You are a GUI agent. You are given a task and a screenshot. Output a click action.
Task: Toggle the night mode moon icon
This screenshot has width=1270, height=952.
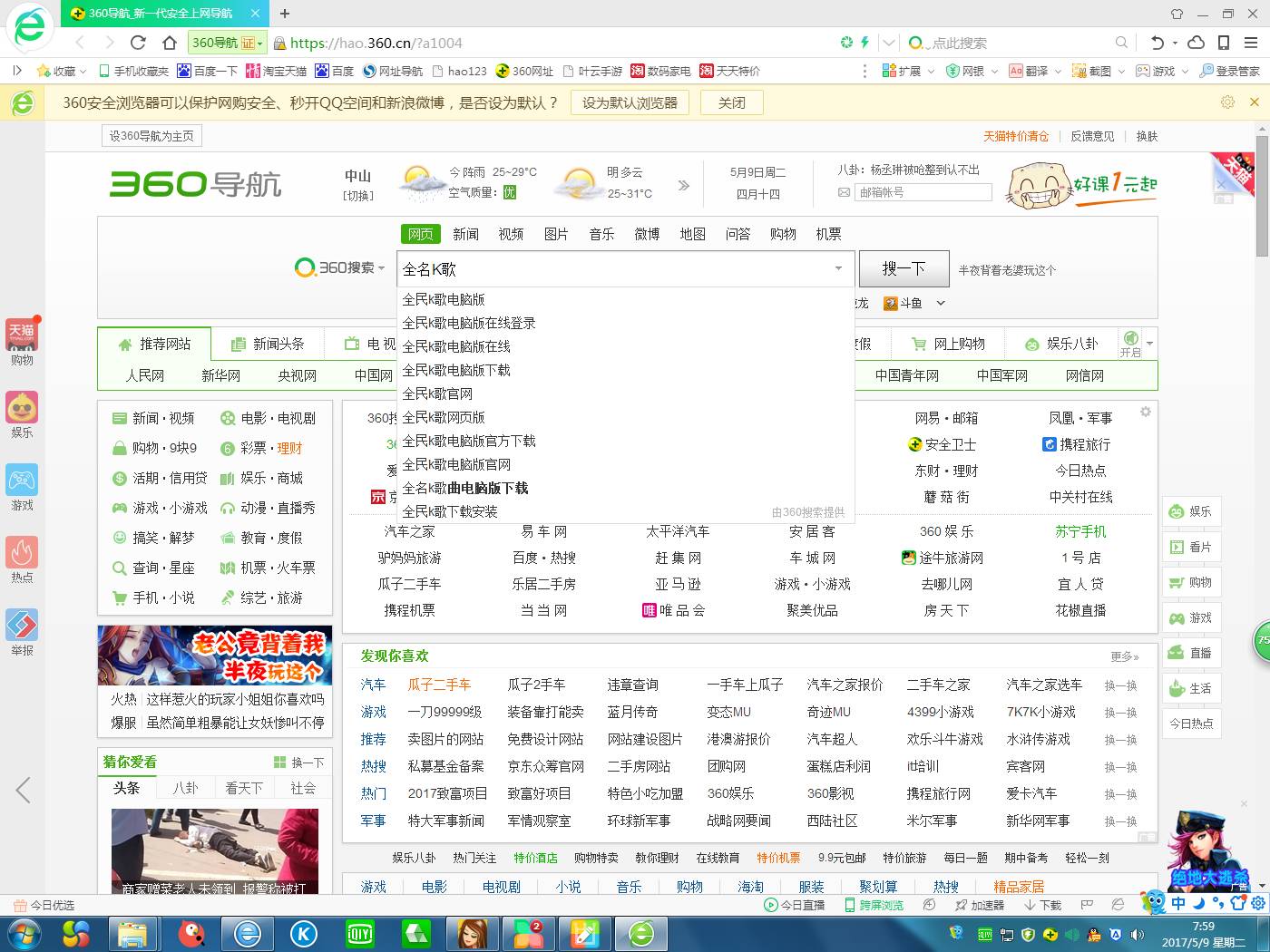(1197, 903)
